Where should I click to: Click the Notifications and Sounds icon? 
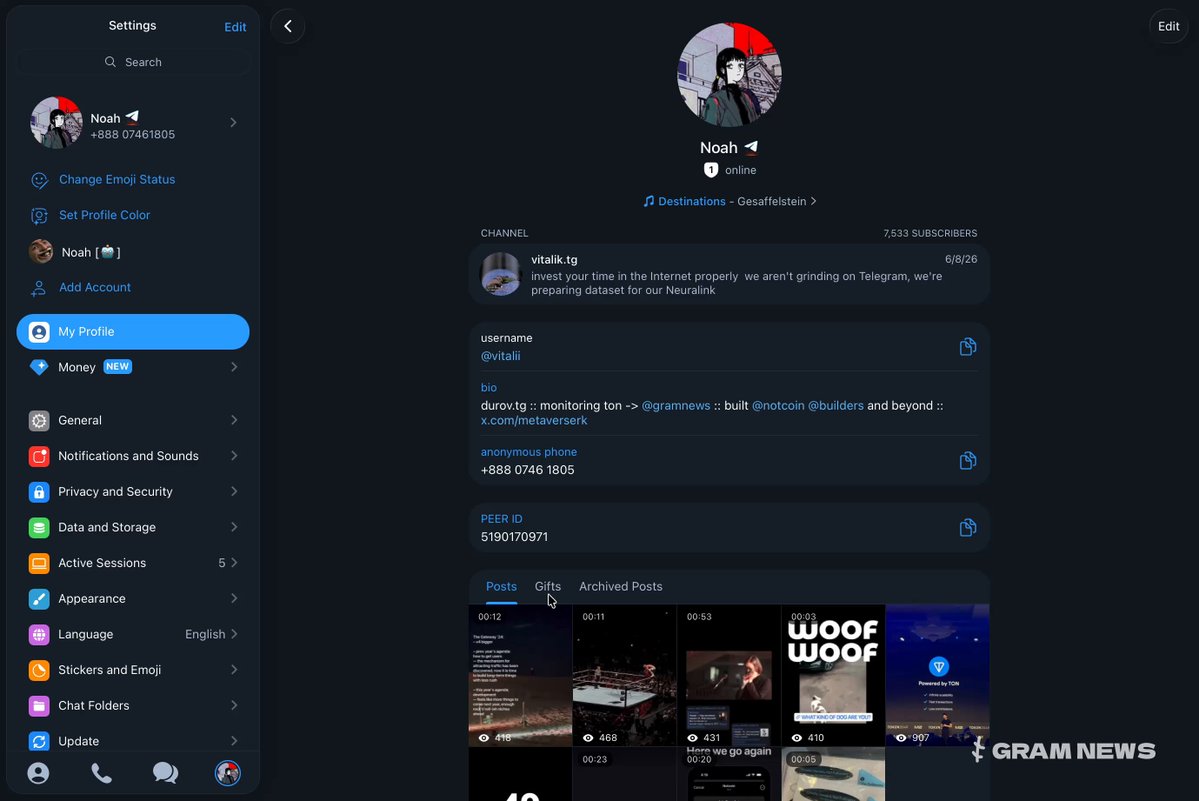(39, 456)
